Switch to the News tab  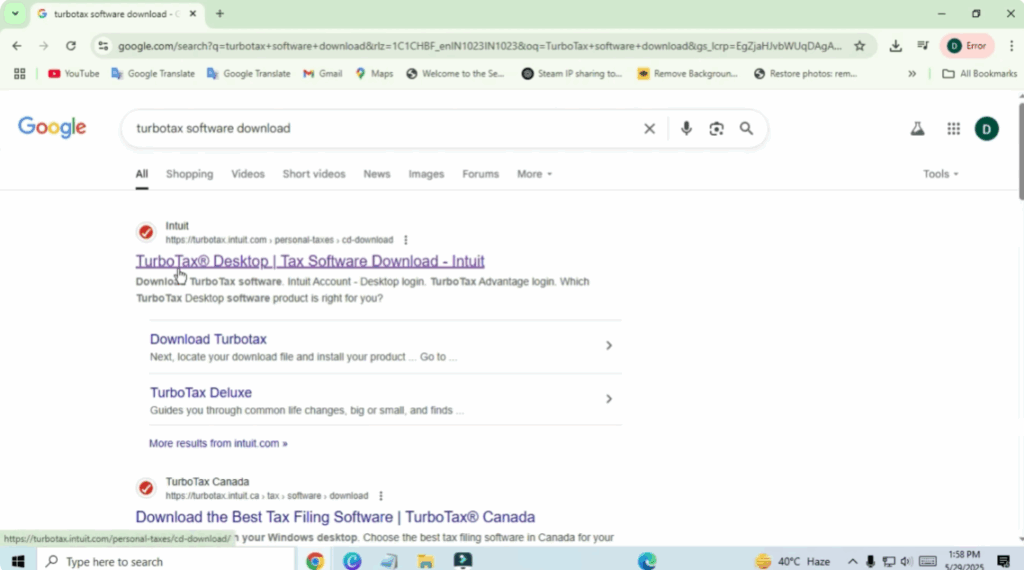pos(377,174)
